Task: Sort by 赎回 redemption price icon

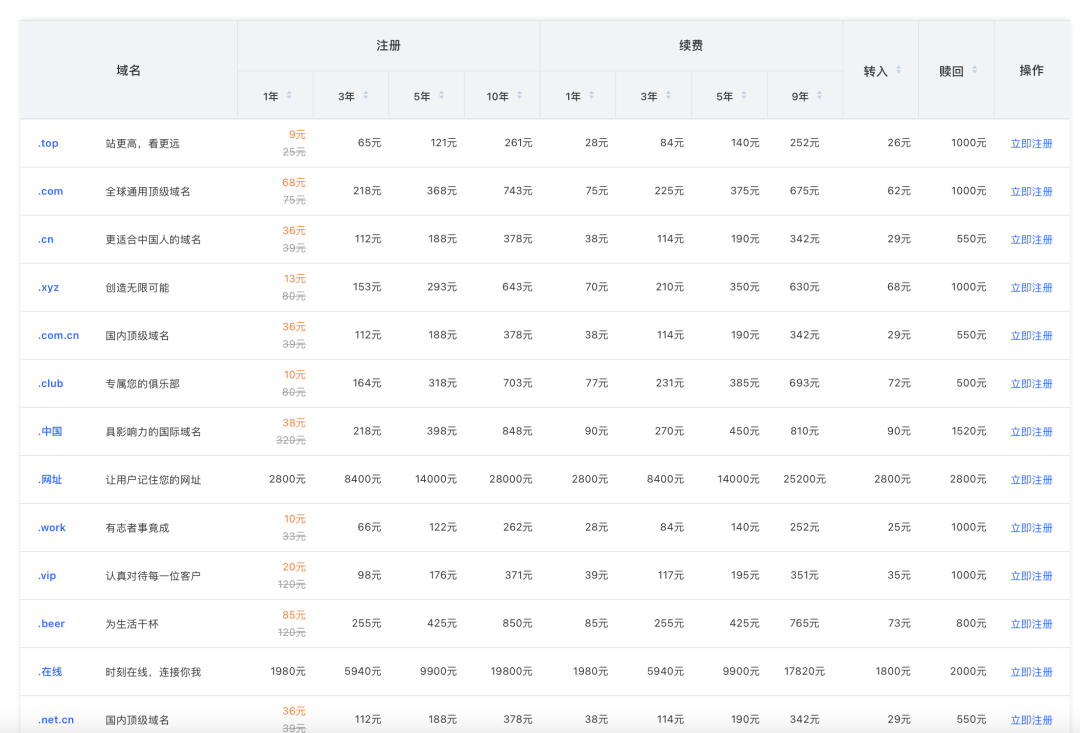Action: click(975, 70)
